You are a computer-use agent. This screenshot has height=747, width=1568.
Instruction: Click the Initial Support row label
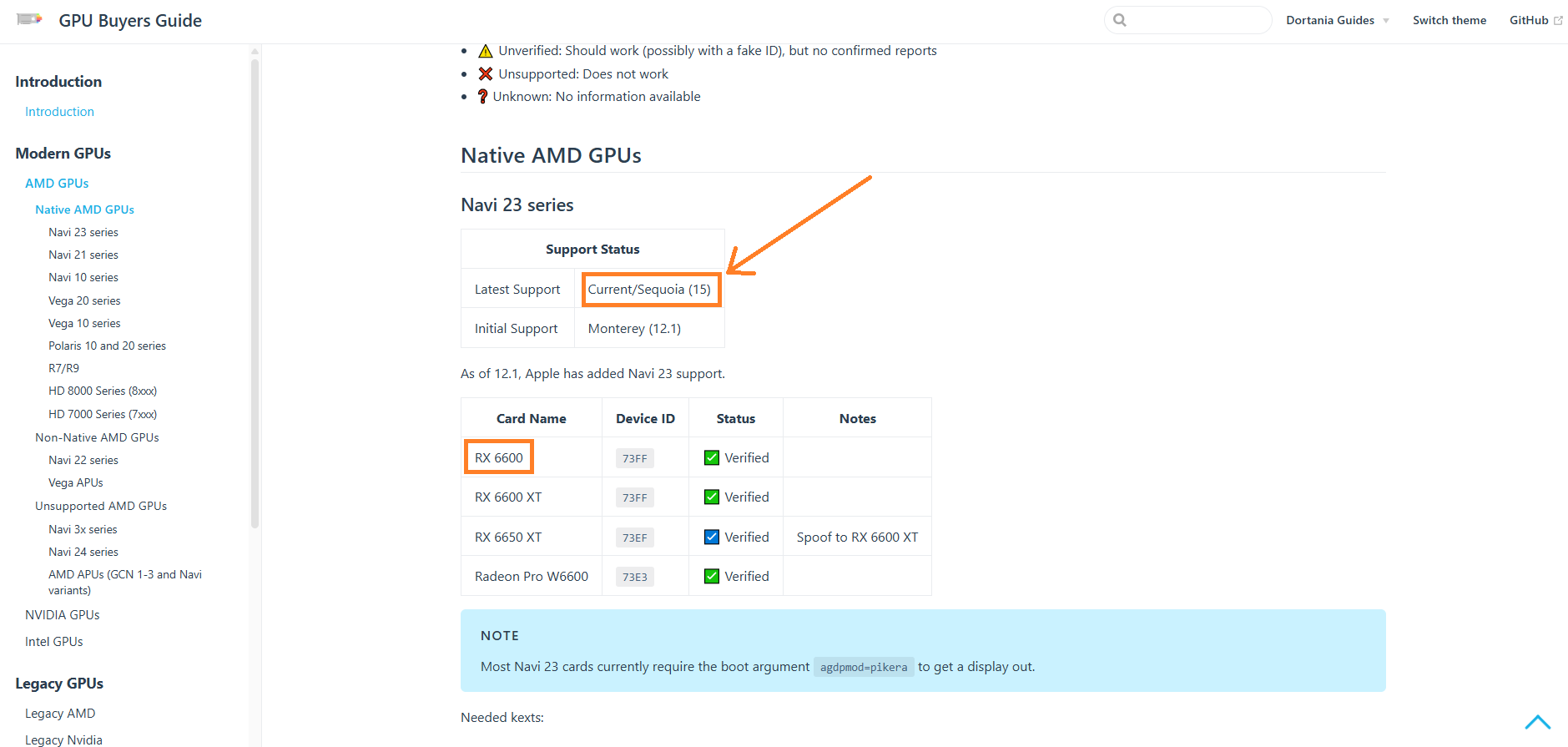tap(516, 329)
